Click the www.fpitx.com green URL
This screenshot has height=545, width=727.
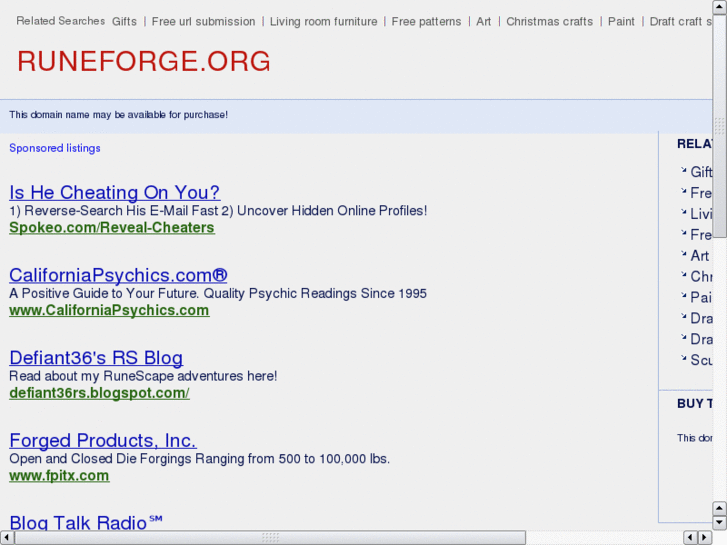[x=59, y=475]
